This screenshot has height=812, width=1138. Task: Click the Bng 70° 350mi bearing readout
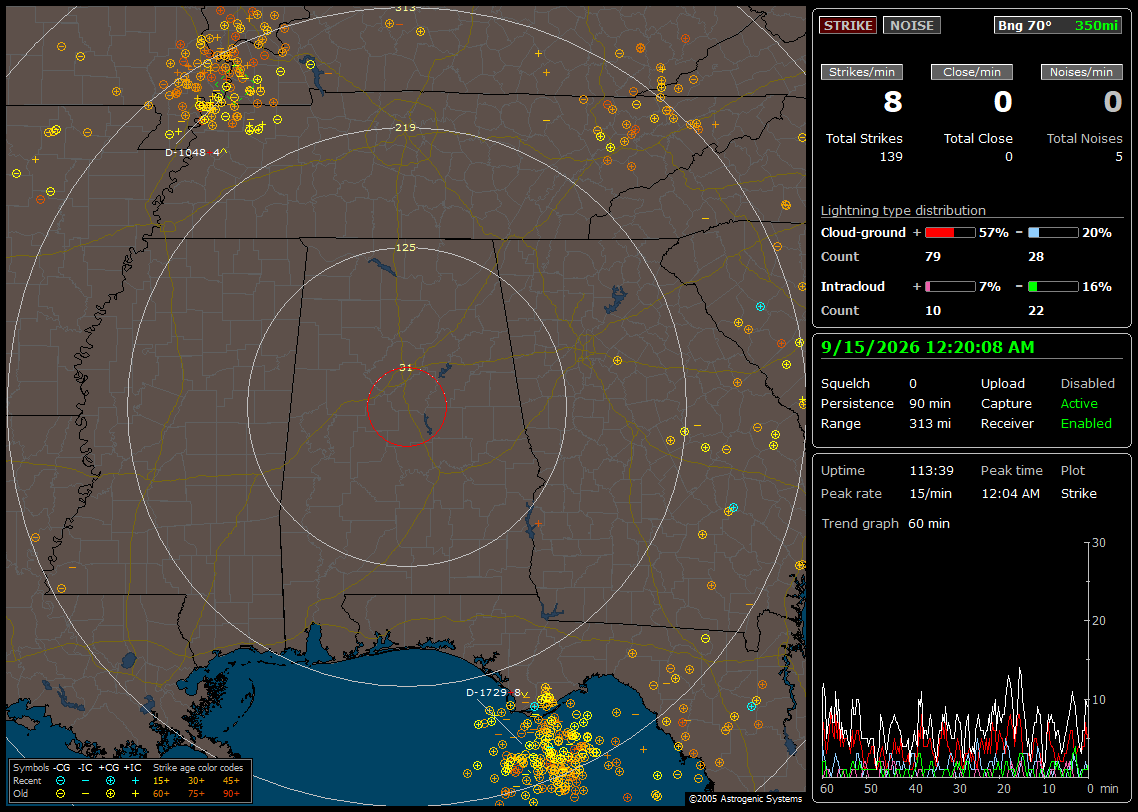tap(1058, 25)
